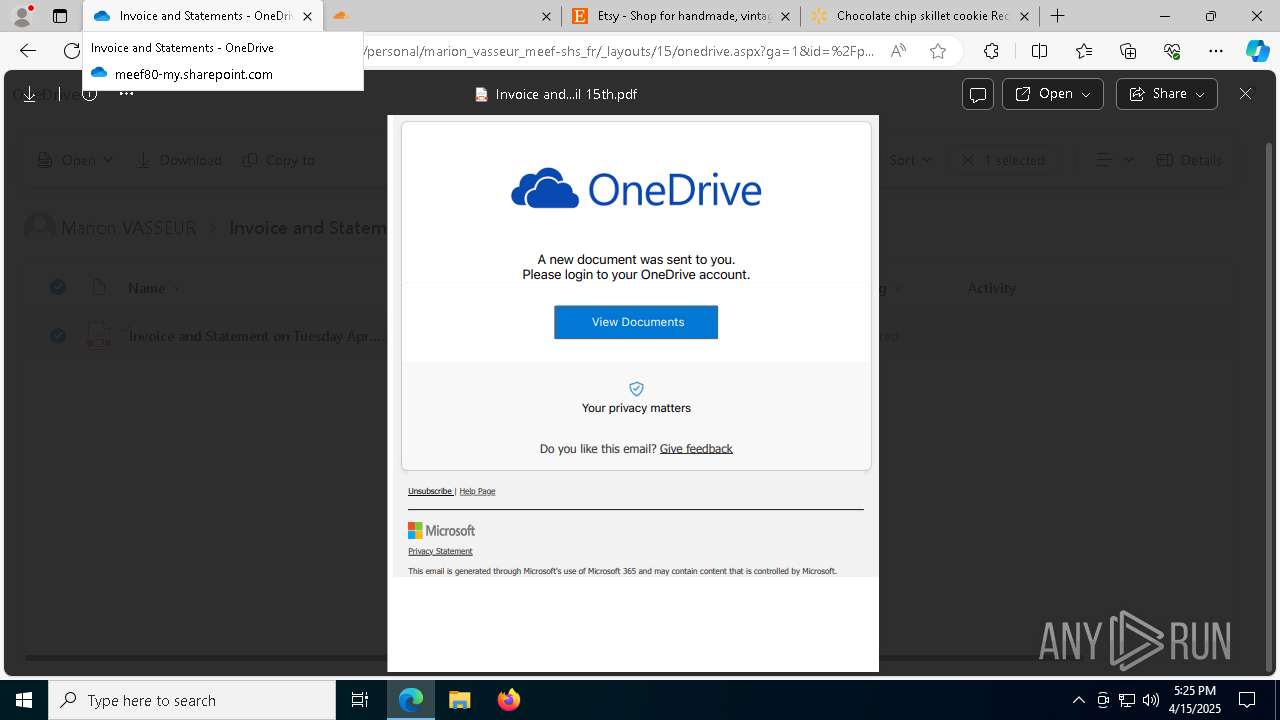Click the View Documents button

636,322
